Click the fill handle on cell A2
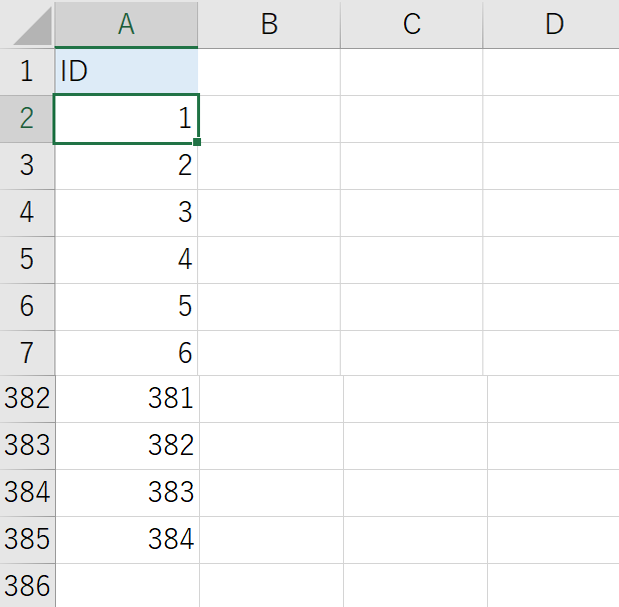The width and height of the screenshot is (619, 607). [x=197, y=142]
